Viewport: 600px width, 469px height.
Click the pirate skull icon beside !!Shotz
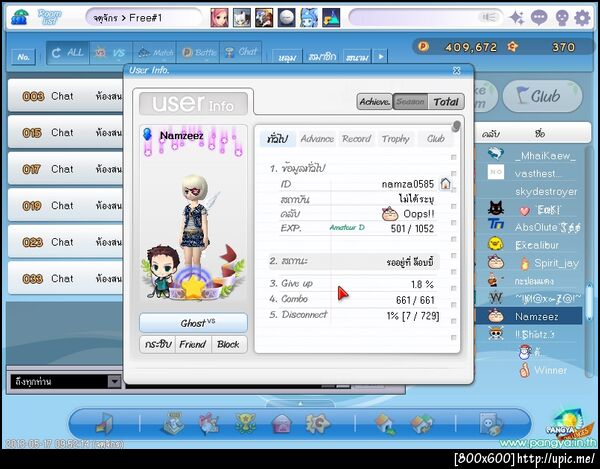(496, 334)
